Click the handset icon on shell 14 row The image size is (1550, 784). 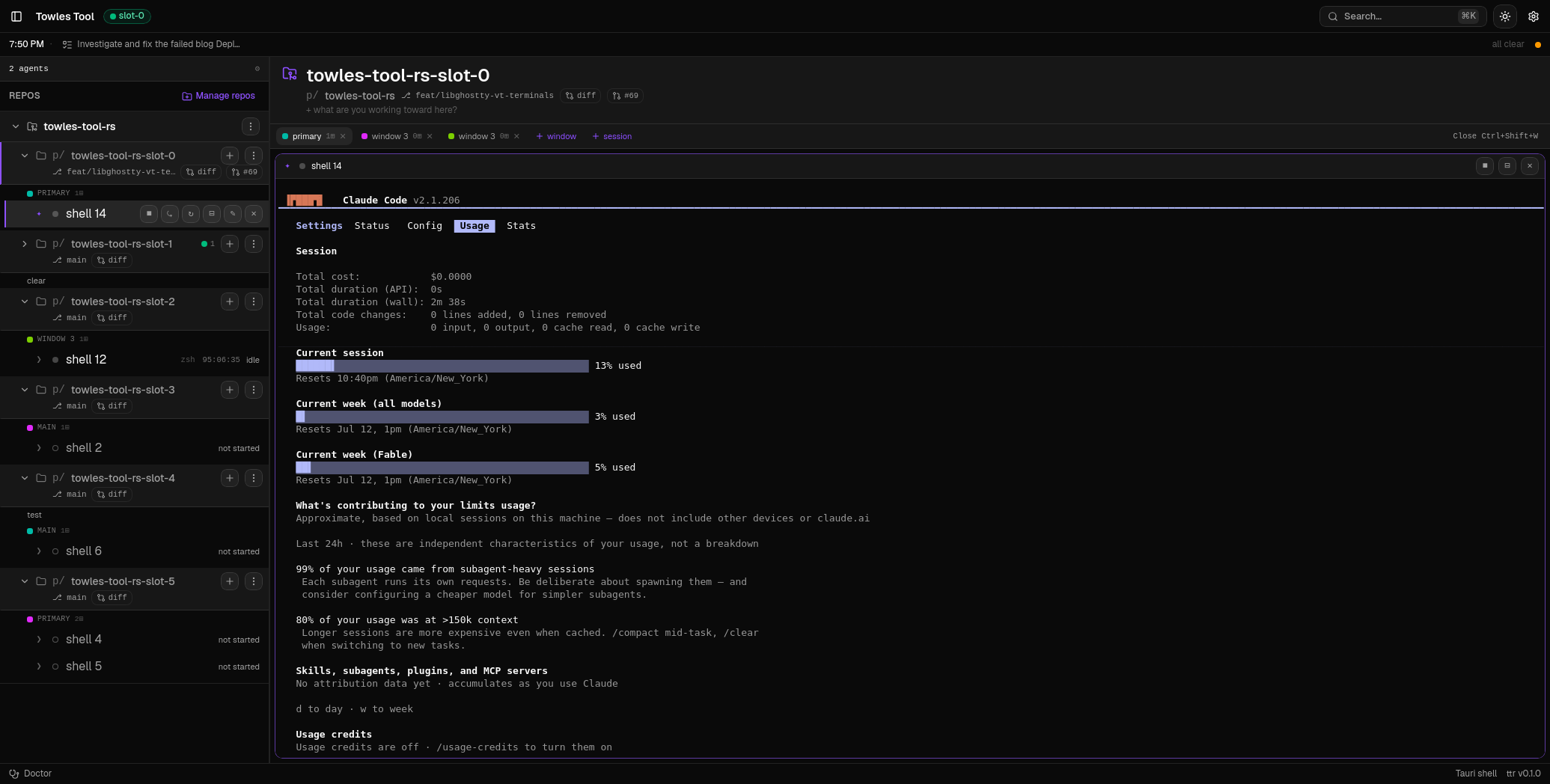click(170, 214)
